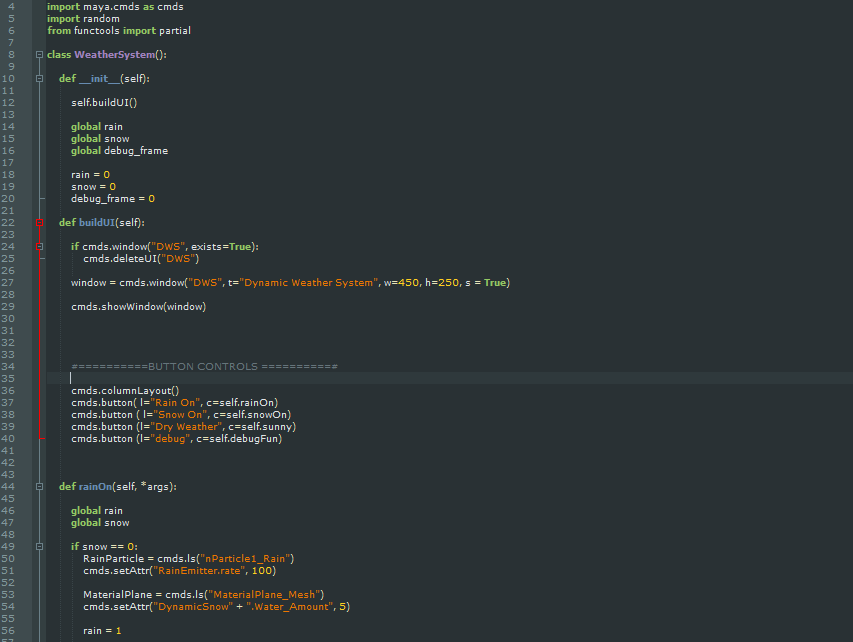The width and height of the screenshot is (853, 642).
Task: Collapse the 'if snow == 0' block fold
Action: pyautogui.click(x=38, y=546)
